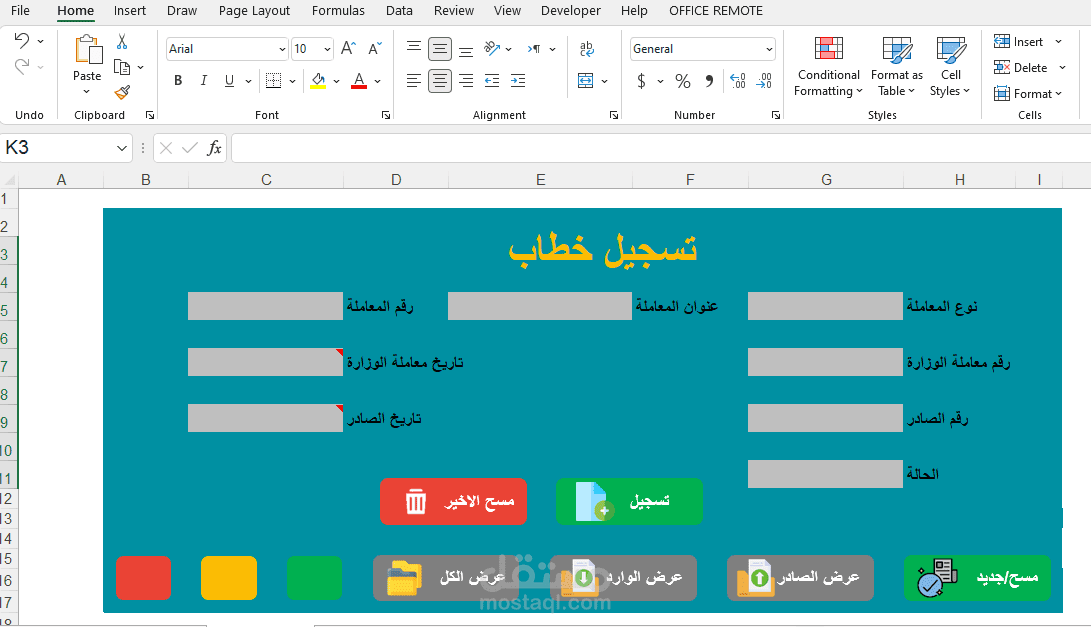The image size is (1091, 627).
Task: Decrease indent icon in Alignment group
Action: (x=492, y=81)
